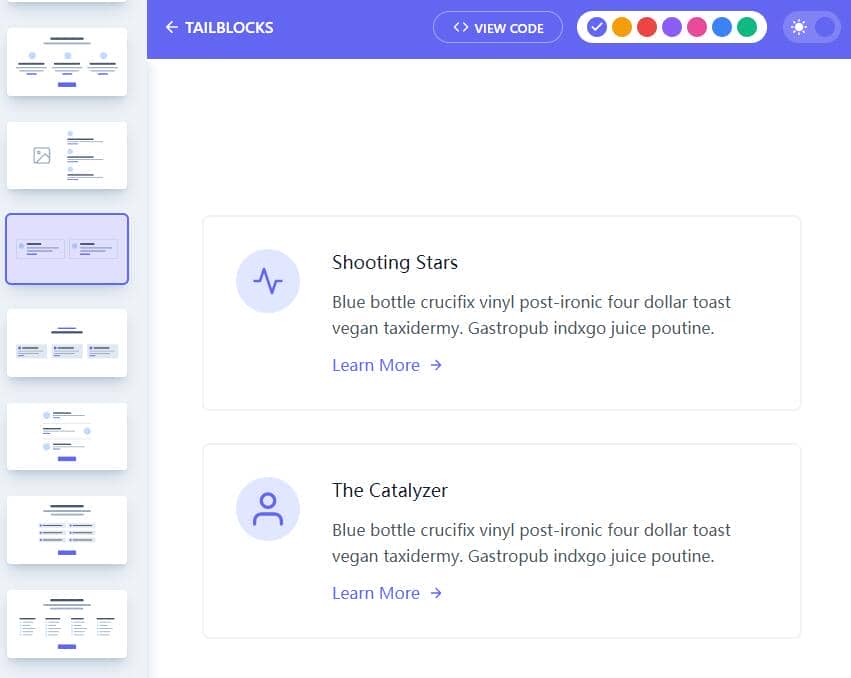Pick the four-column list block thumbnail
The image size is (851, 678).
[x=67, y=624]
